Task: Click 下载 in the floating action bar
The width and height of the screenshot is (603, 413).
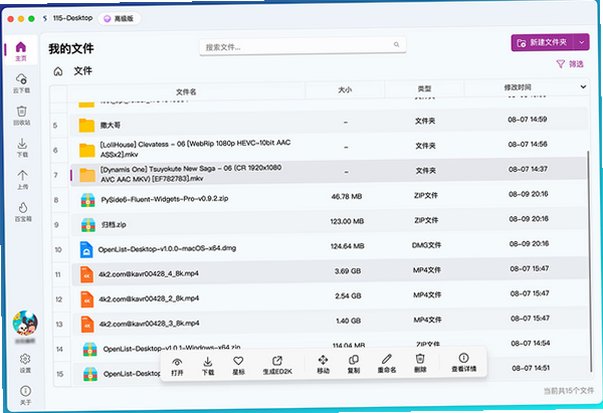Action: [208, 366]
